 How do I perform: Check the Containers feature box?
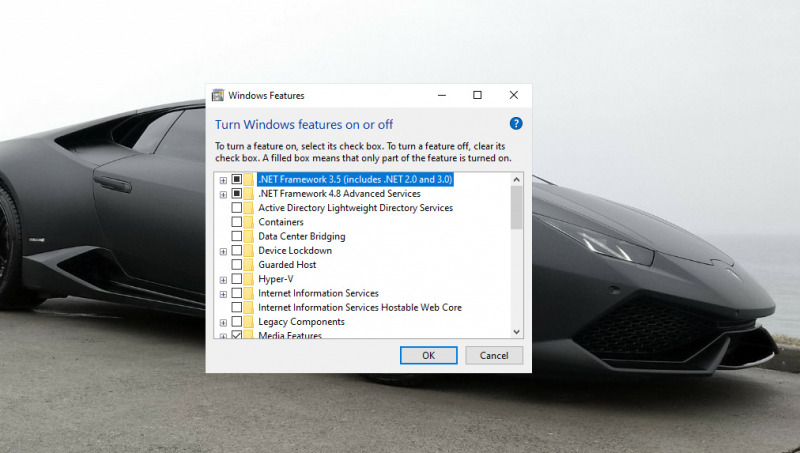click(x=236, y=222)
